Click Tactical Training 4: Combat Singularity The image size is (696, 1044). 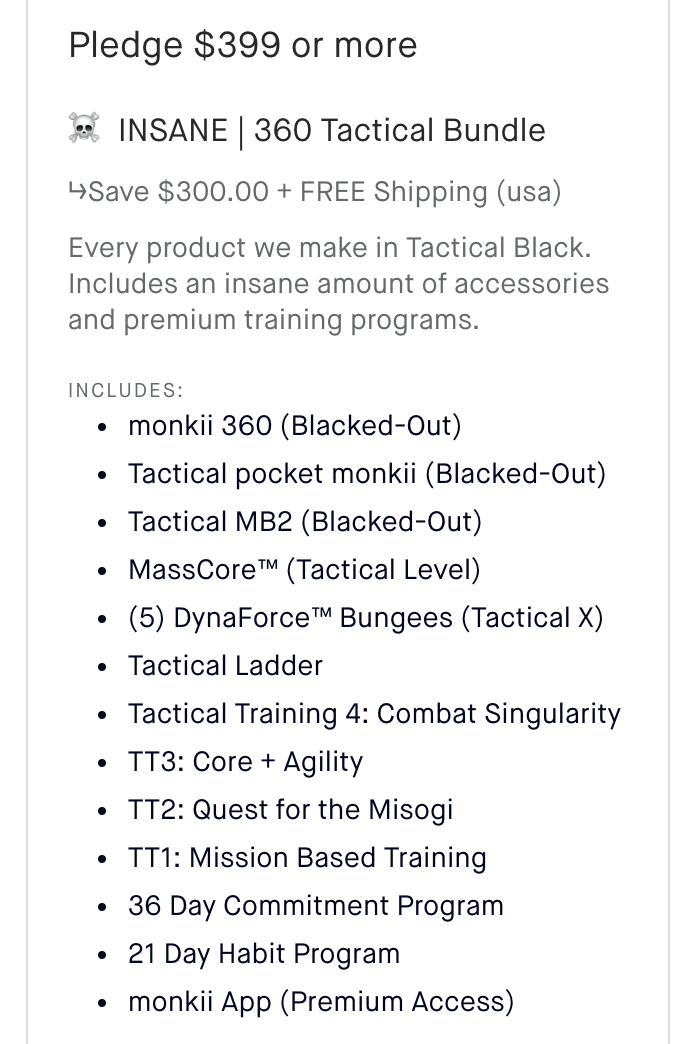point(374,714)
